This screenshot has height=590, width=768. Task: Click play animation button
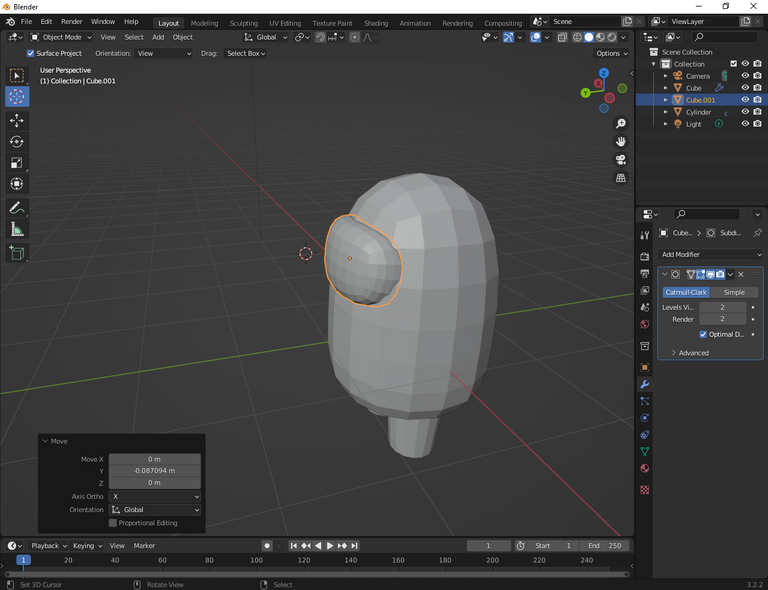pyautogui.click(x=330, y=545)
